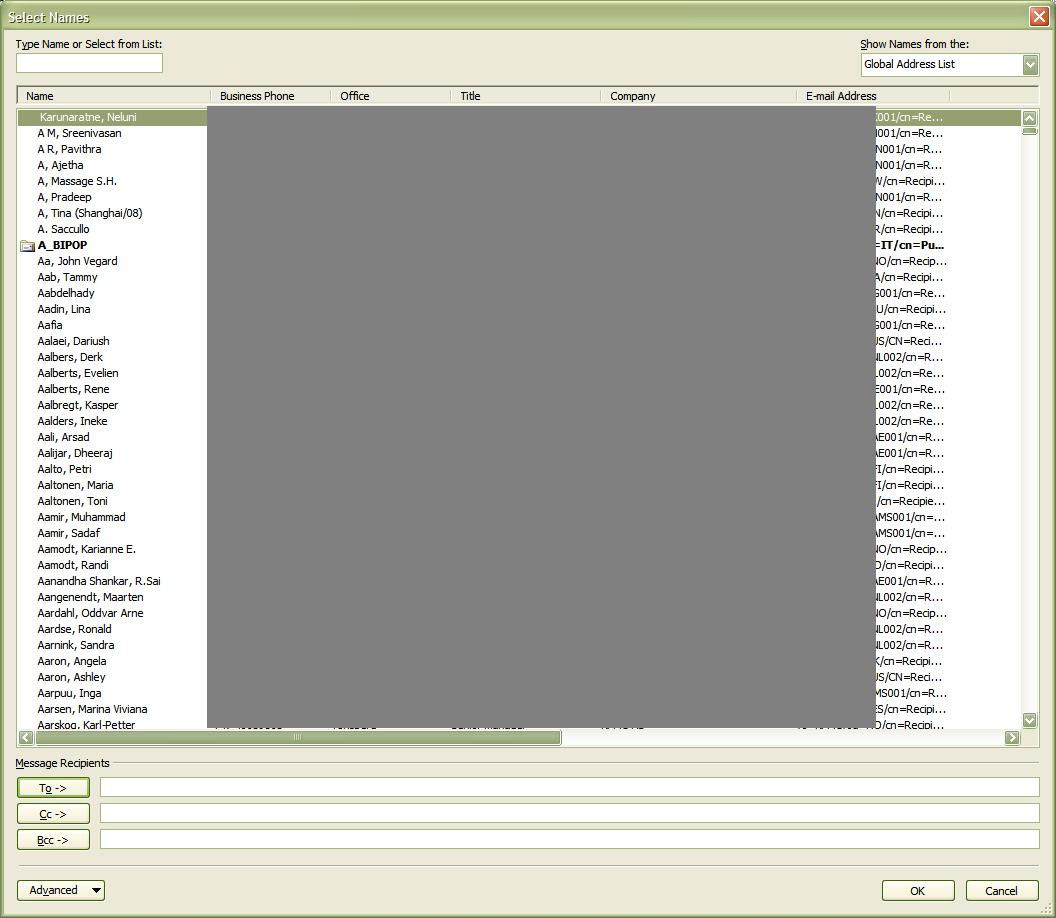Viewport: 1056px width, 918px height.
Task: Click the A_BIPOP folder icon
Action: (27, 246)
